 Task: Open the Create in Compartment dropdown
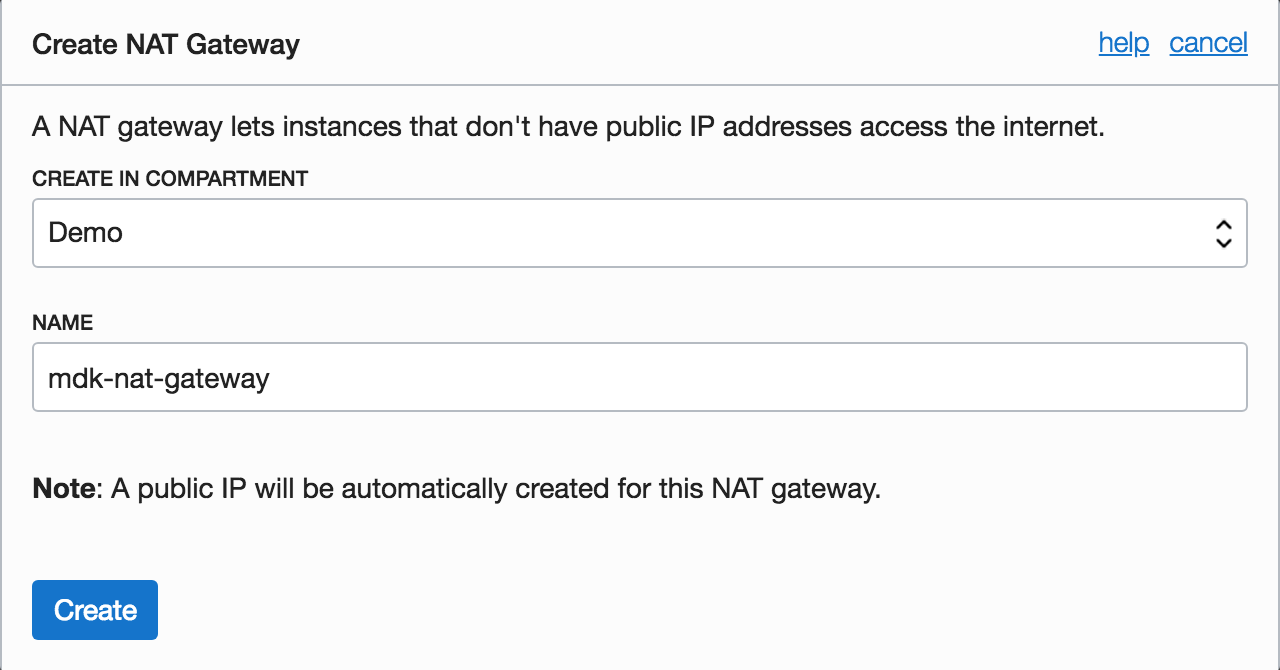point(639,233)
